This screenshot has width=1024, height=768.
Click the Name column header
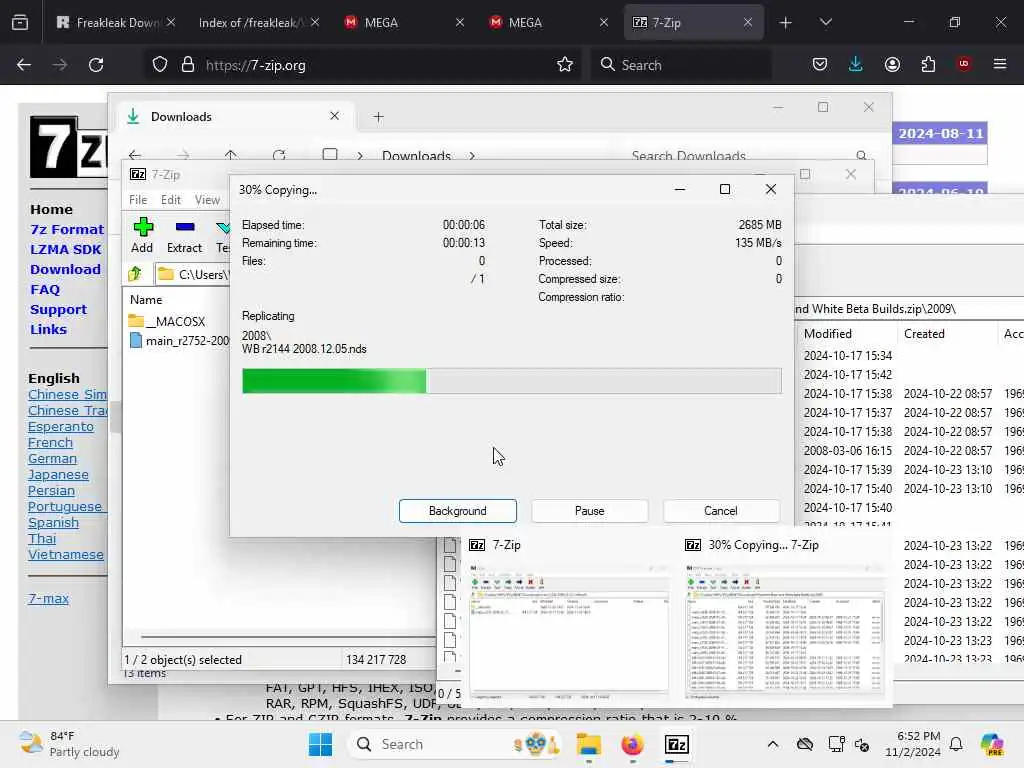point(146,300)
